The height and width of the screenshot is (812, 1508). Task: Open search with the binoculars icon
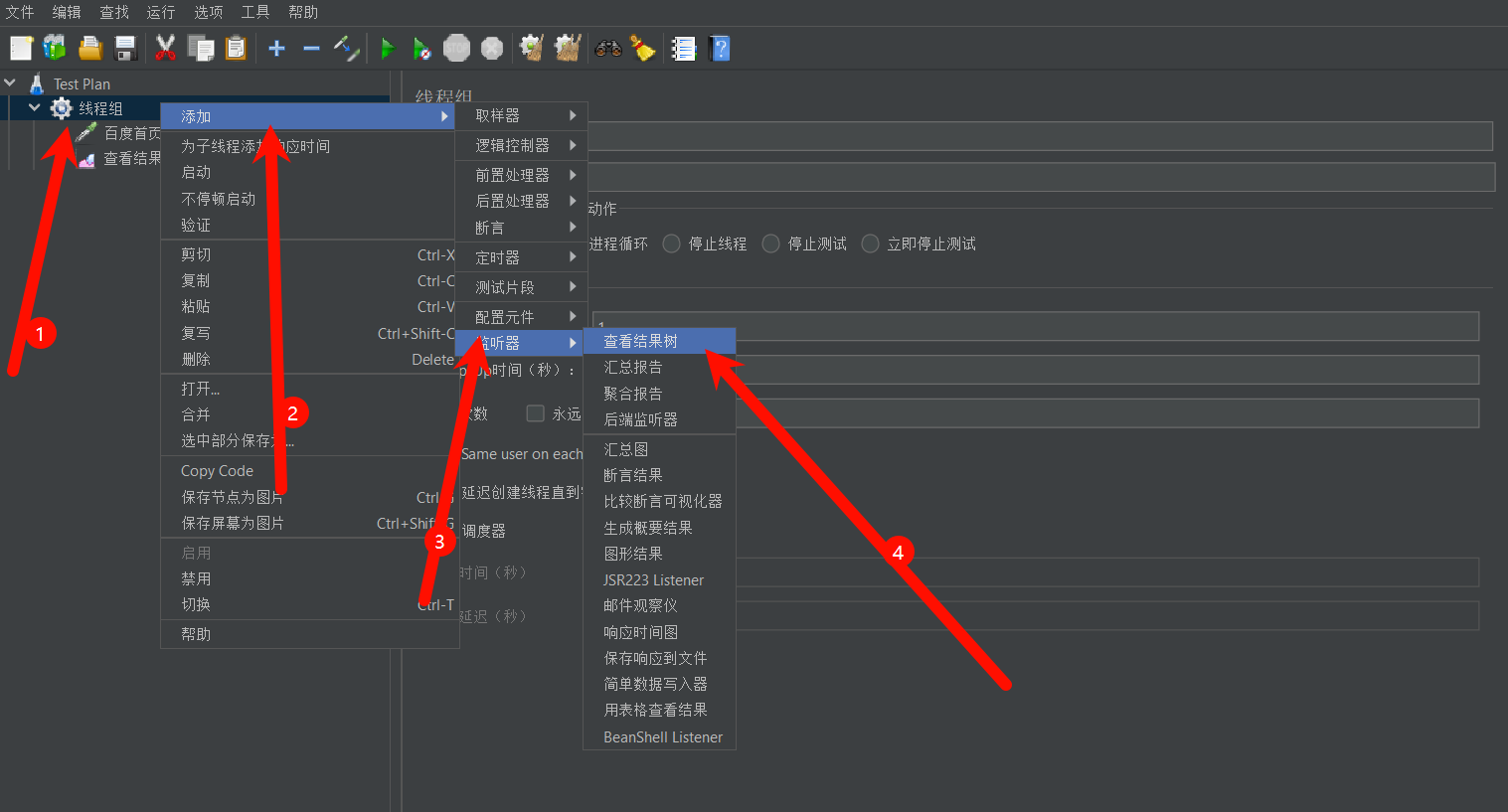(607, 47)
